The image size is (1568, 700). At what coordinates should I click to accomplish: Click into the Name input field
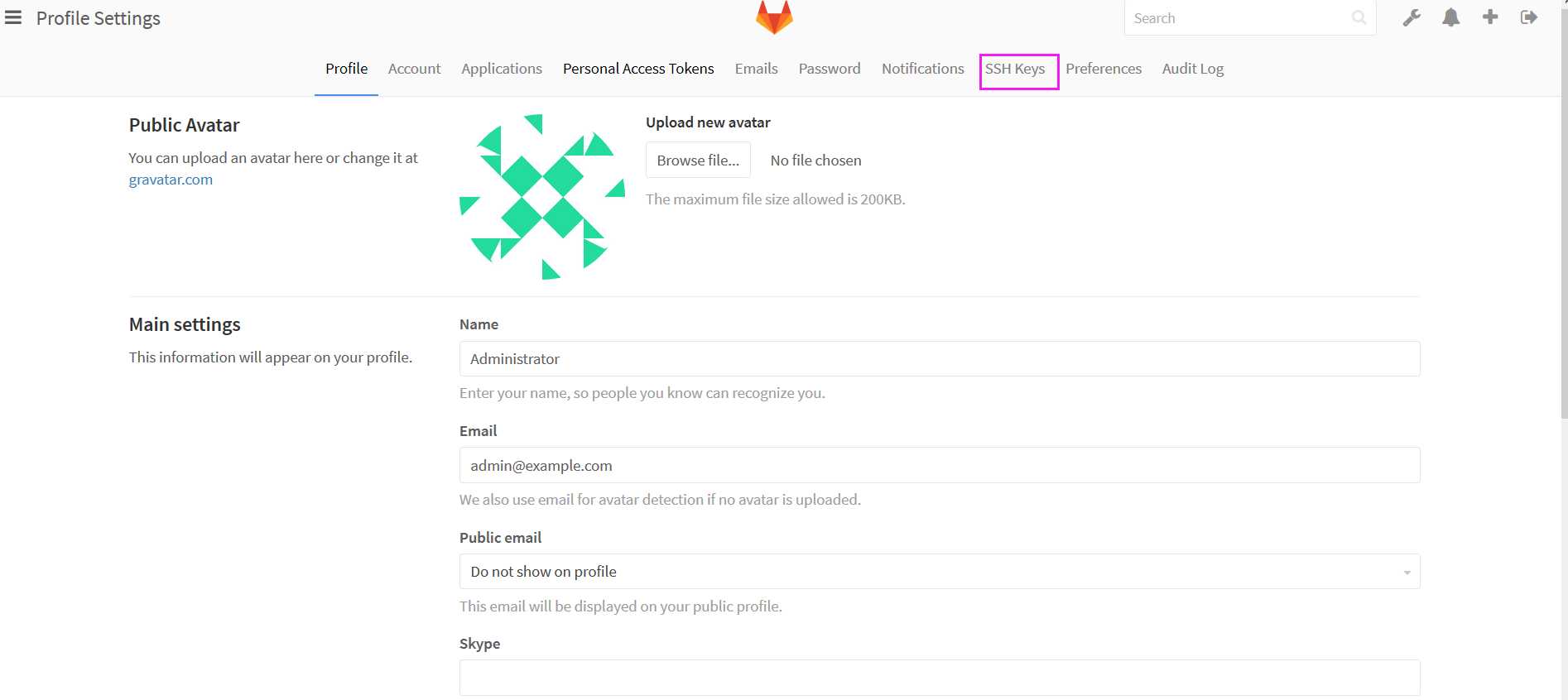pyautogui.click(x=940, y=359)
